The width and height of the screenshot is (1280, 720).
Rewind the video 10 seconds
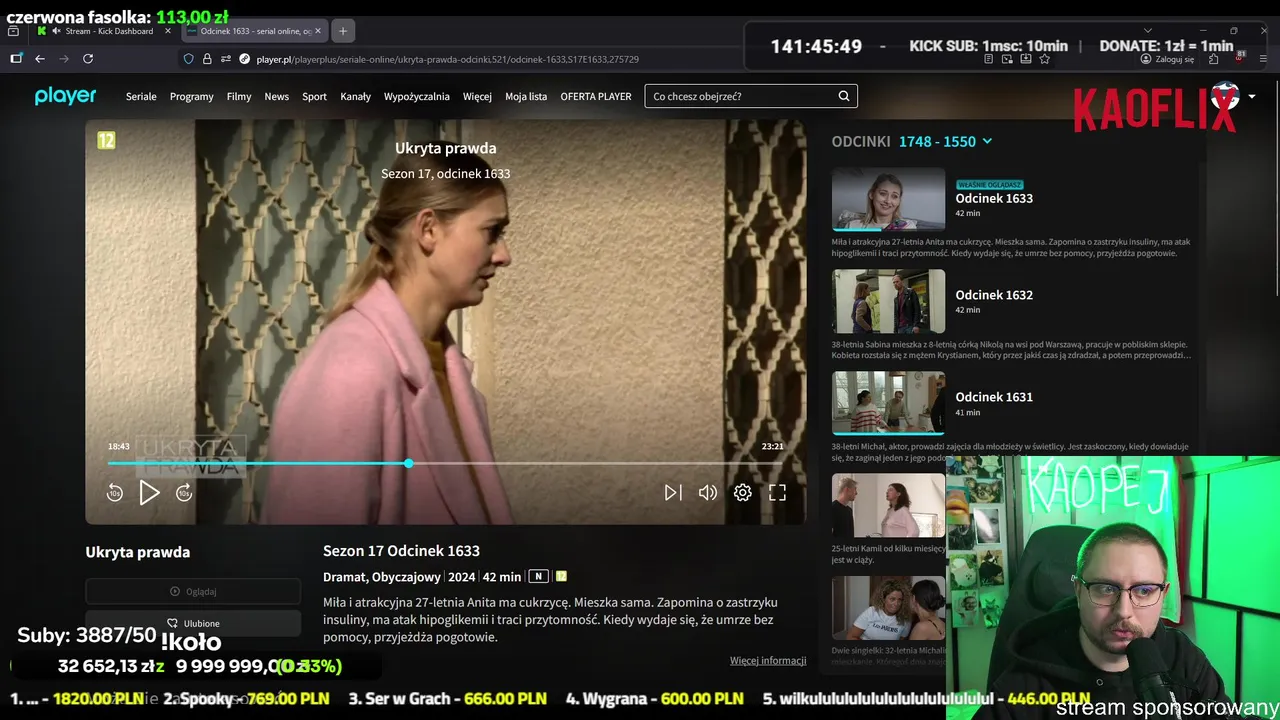[115, 492]
